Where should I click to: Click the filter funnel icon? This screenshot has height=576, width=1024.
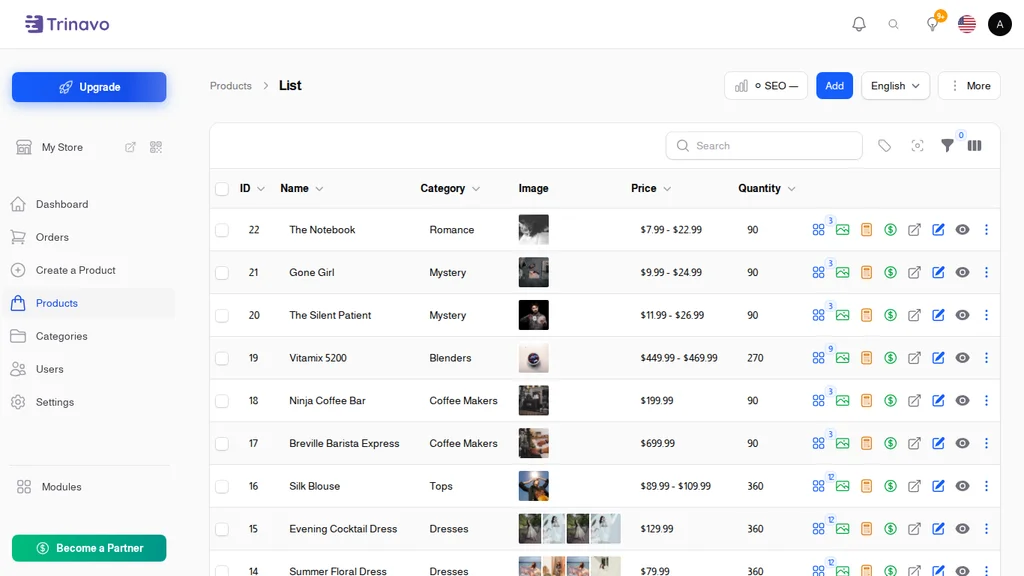tap(947, 146)
